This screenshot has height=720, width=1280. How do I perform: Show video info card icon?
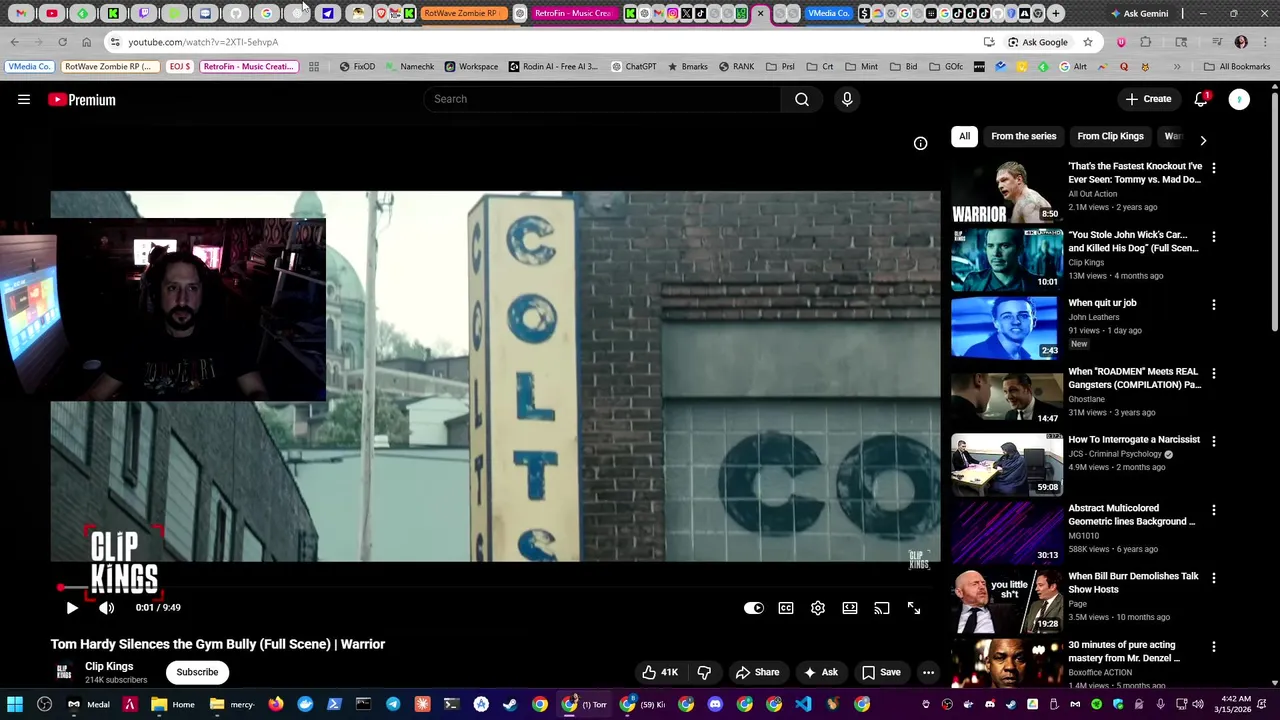[x=920, y=143]
